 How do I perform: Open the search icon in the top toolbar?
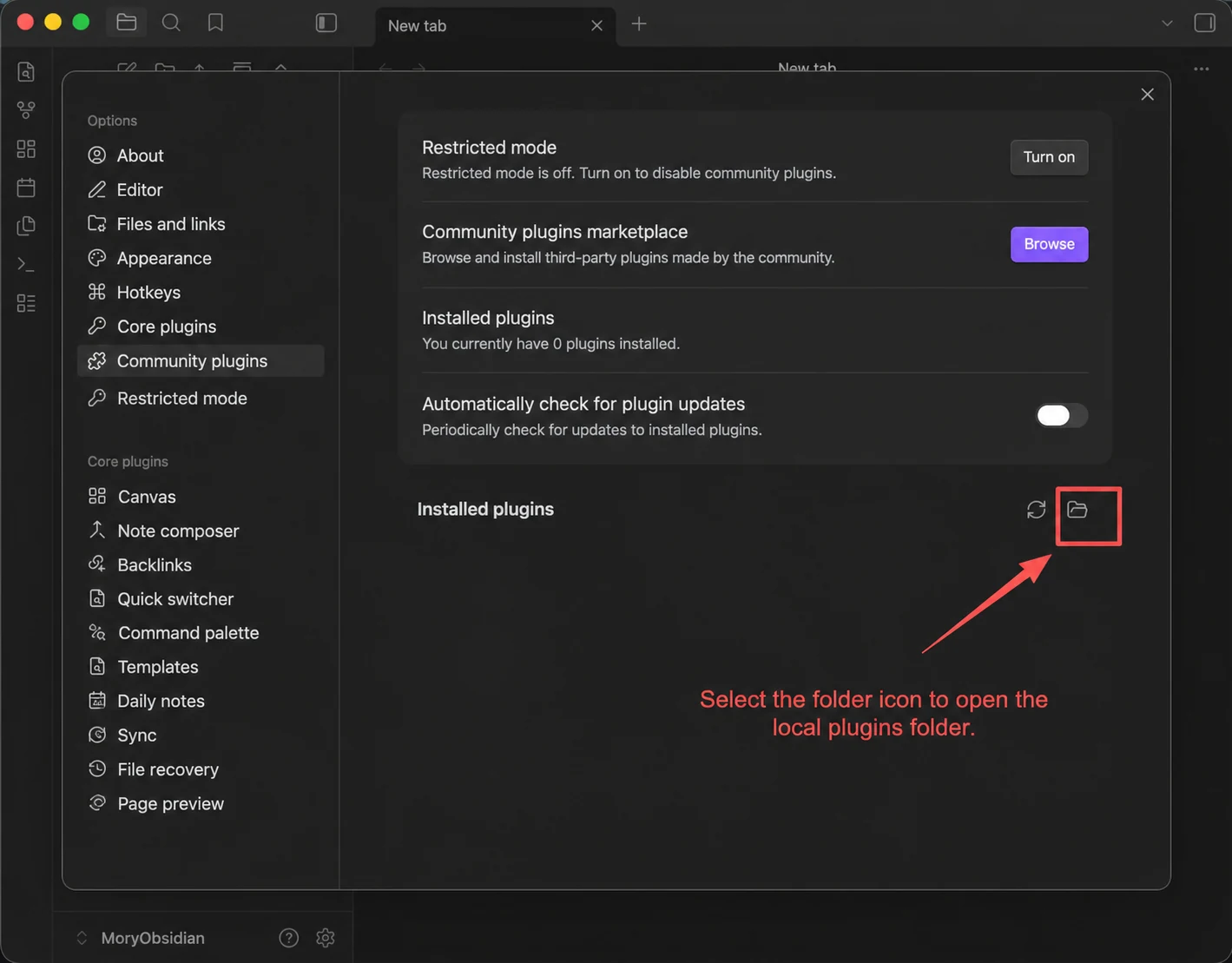[171, 23]
